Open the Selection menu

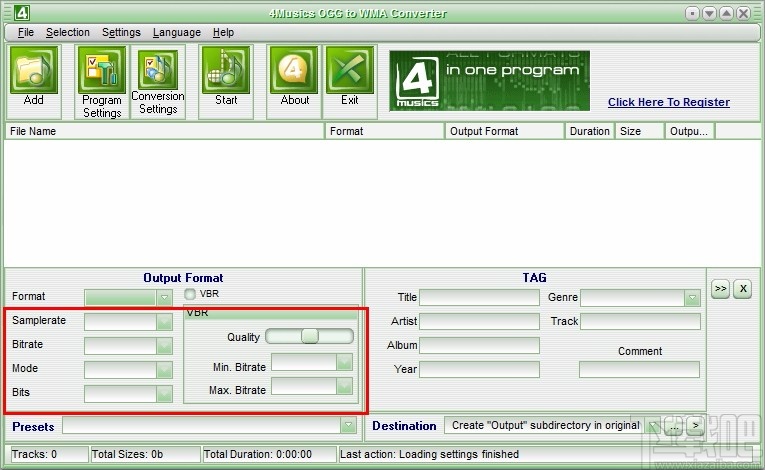(68, 32)
